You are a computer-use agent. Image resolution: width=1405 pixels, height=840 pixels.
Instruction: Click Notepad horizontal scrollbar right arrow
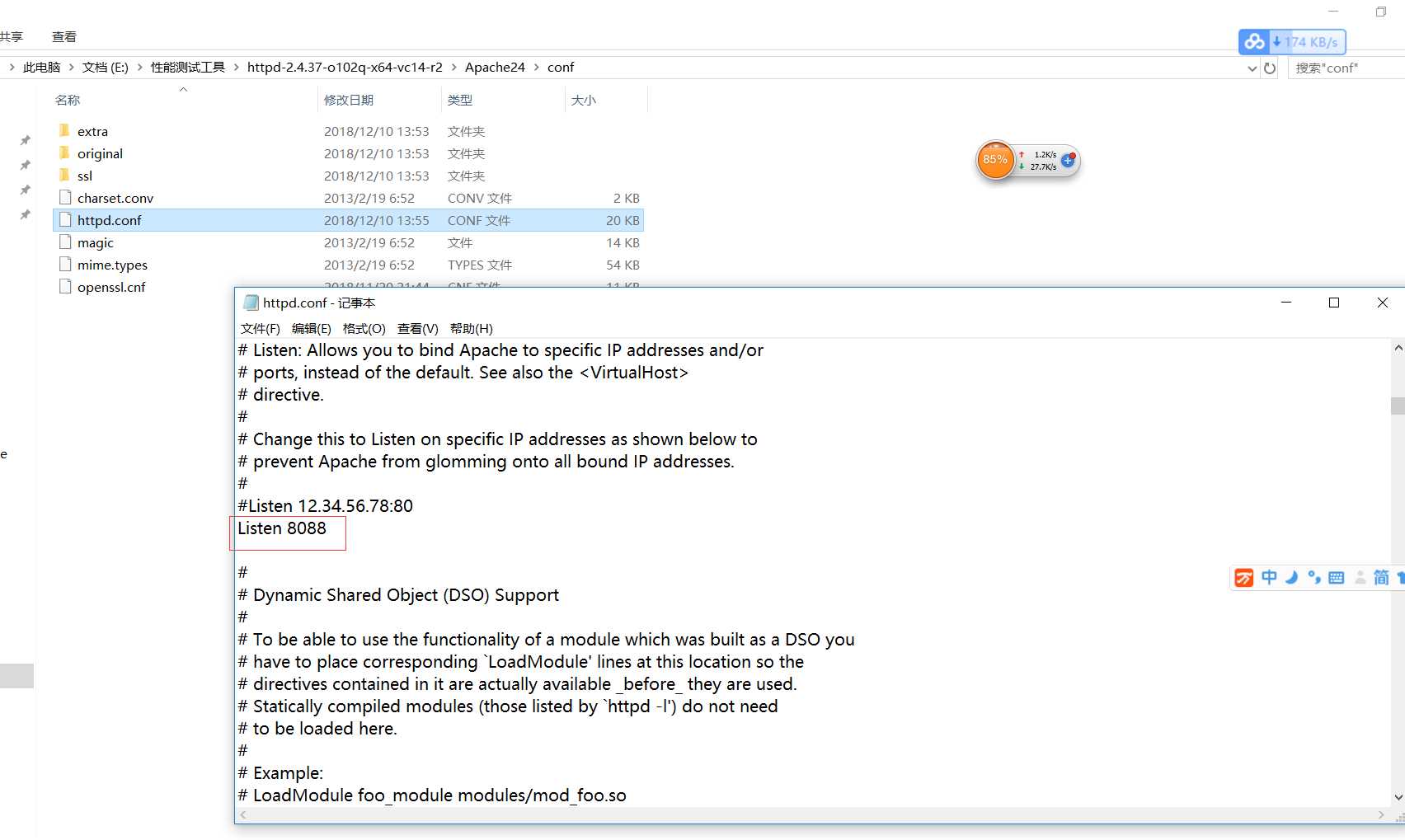[x=1381, y=814]
